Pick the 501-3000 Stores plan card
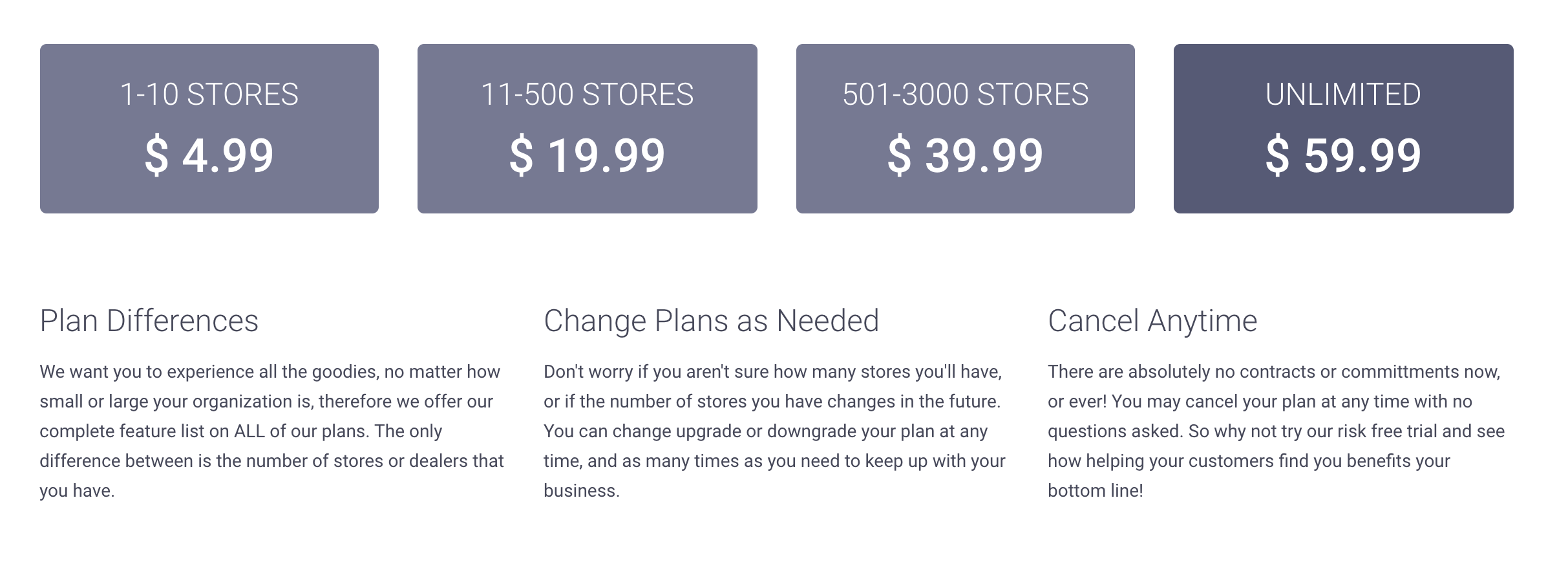This screenshot has height=586, width=1568. pyautogui.click(x=966, y=129)
